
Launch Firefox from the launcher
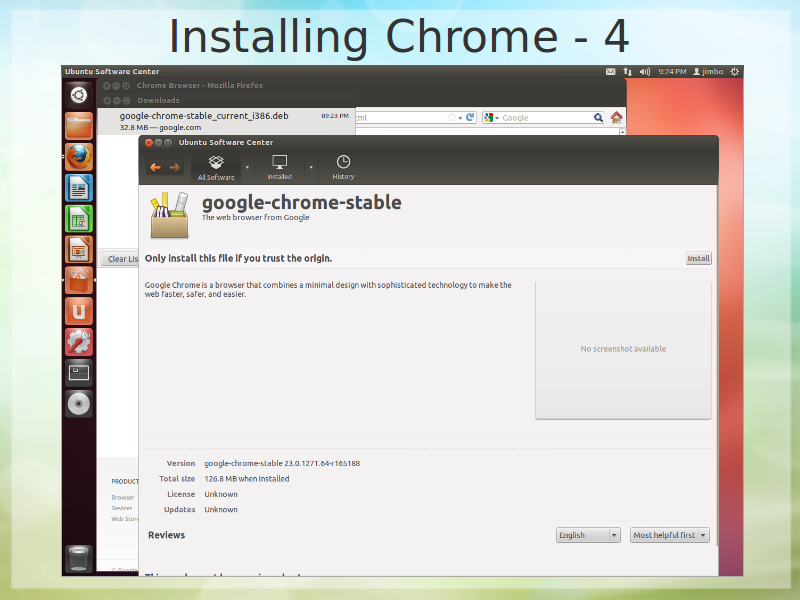point(79,157)
